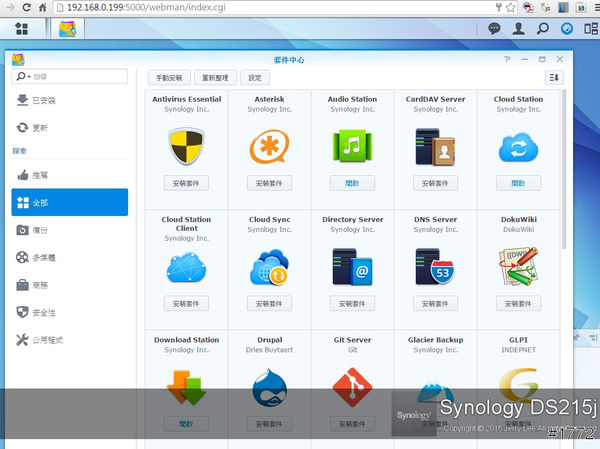This screenshot has height=449, width=600.
Task: Install the DNS Server package
Action: tap(435, 304)
